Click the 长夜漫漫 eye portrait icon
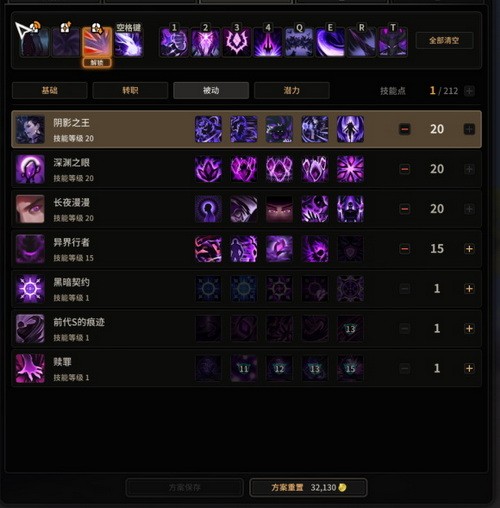Image resolution: width=500 pixels, height=508 pixels. (30, 209)
